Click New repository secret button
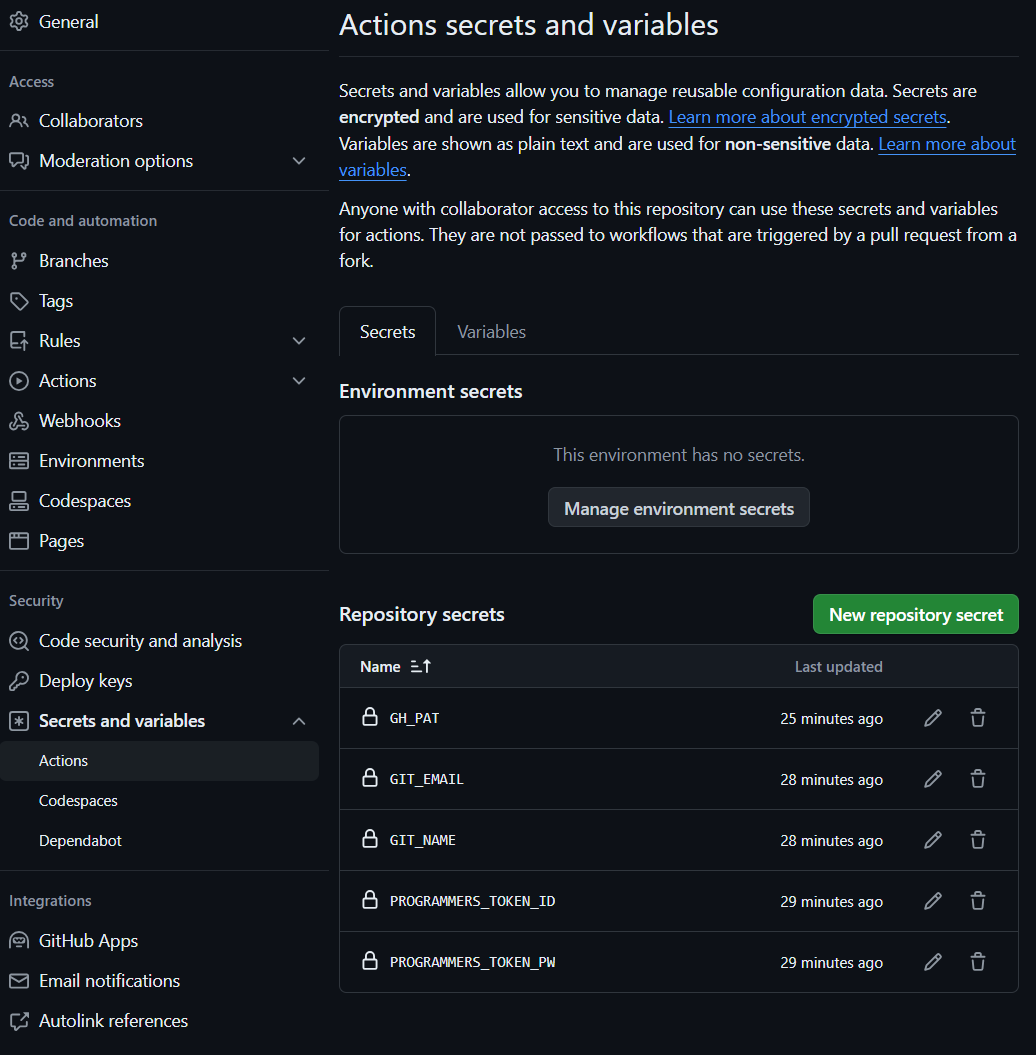The image size is (1036, 1055). tap(915, 615)
